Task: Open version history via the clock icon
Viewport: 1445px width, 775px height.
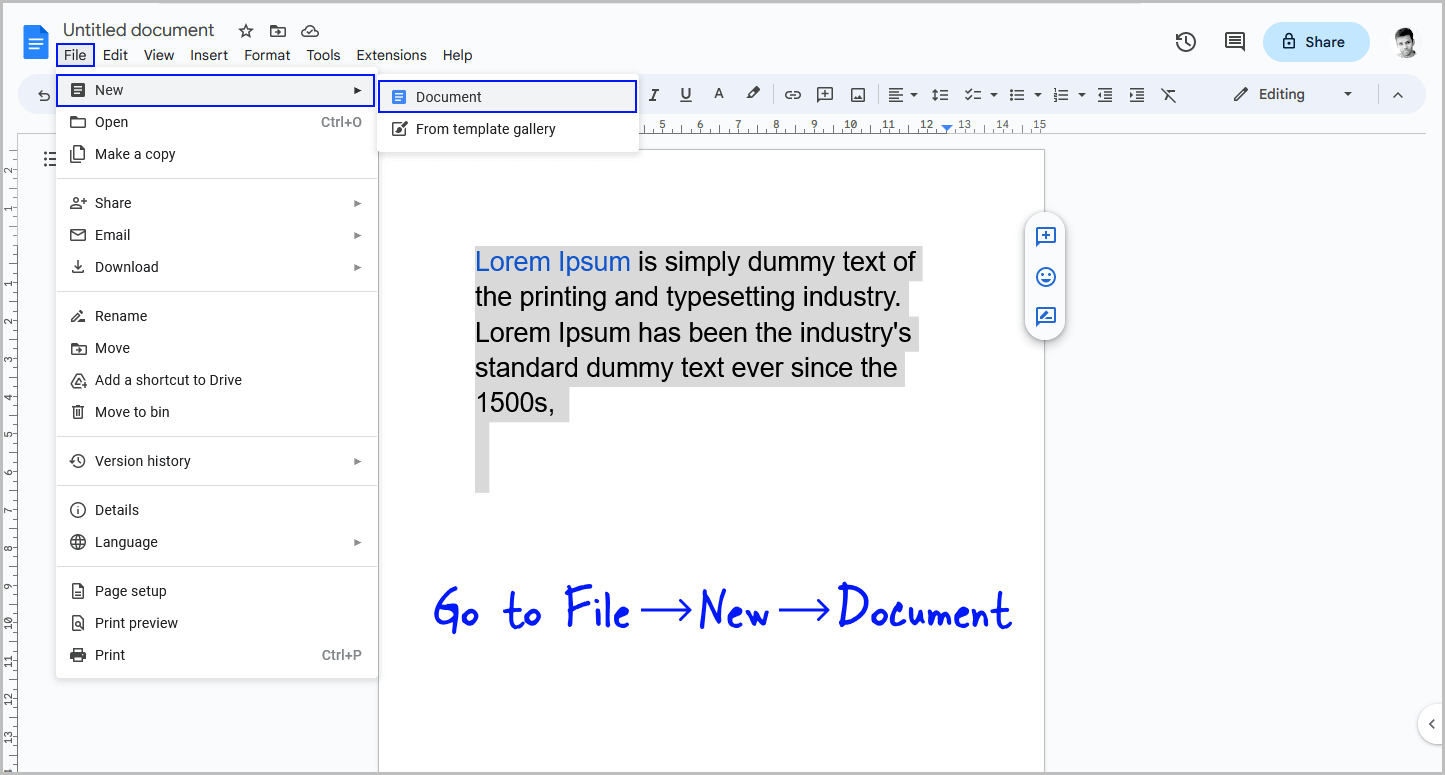Action: click(x=1186, y=42)
